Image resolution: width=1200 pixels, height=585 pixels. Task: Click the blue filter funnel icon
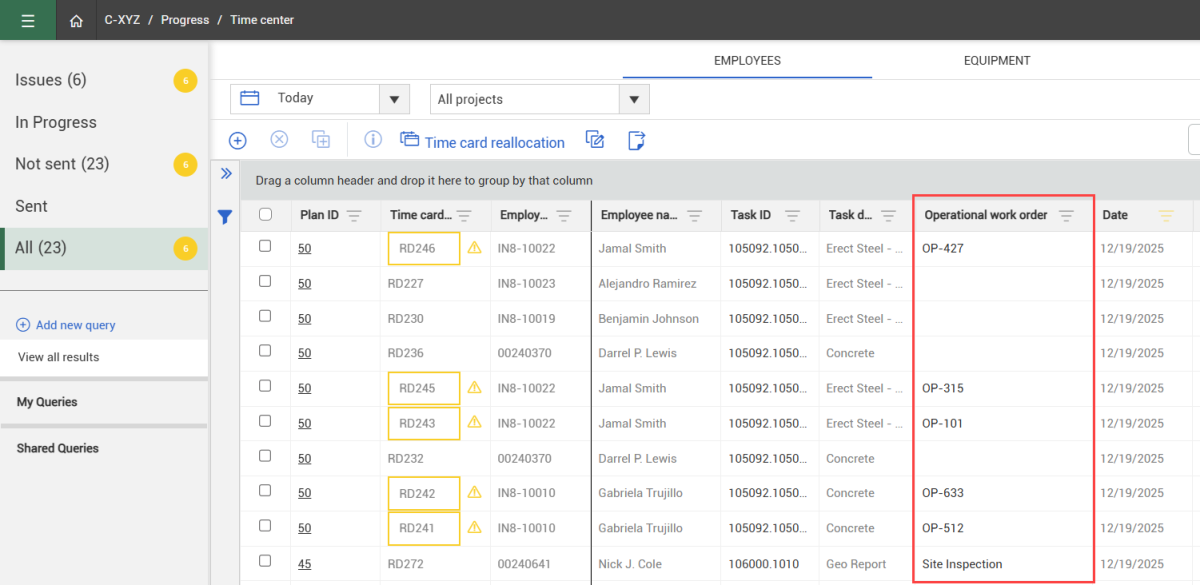click(225, 216)
